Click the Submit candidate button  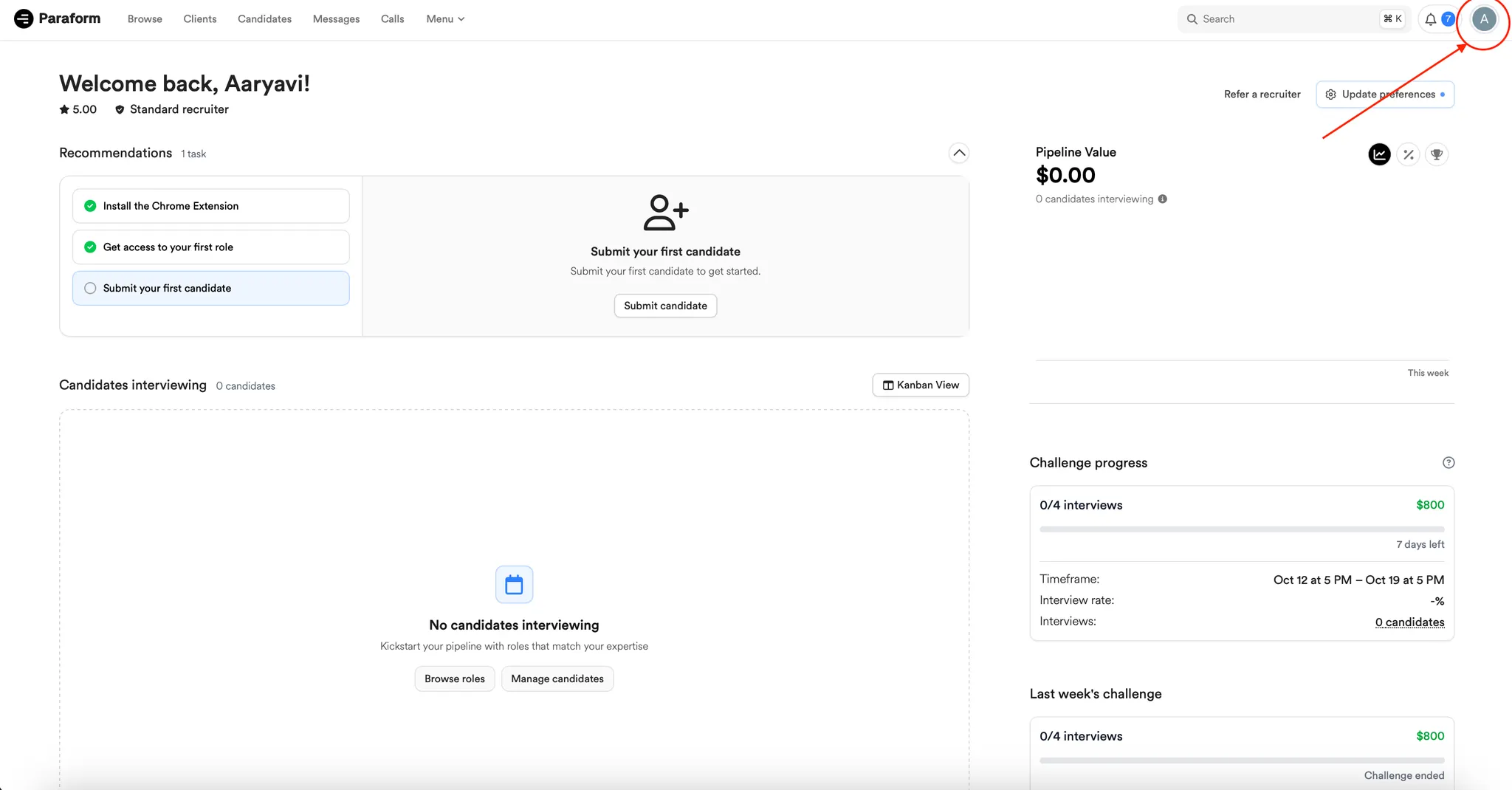point(665,306)
